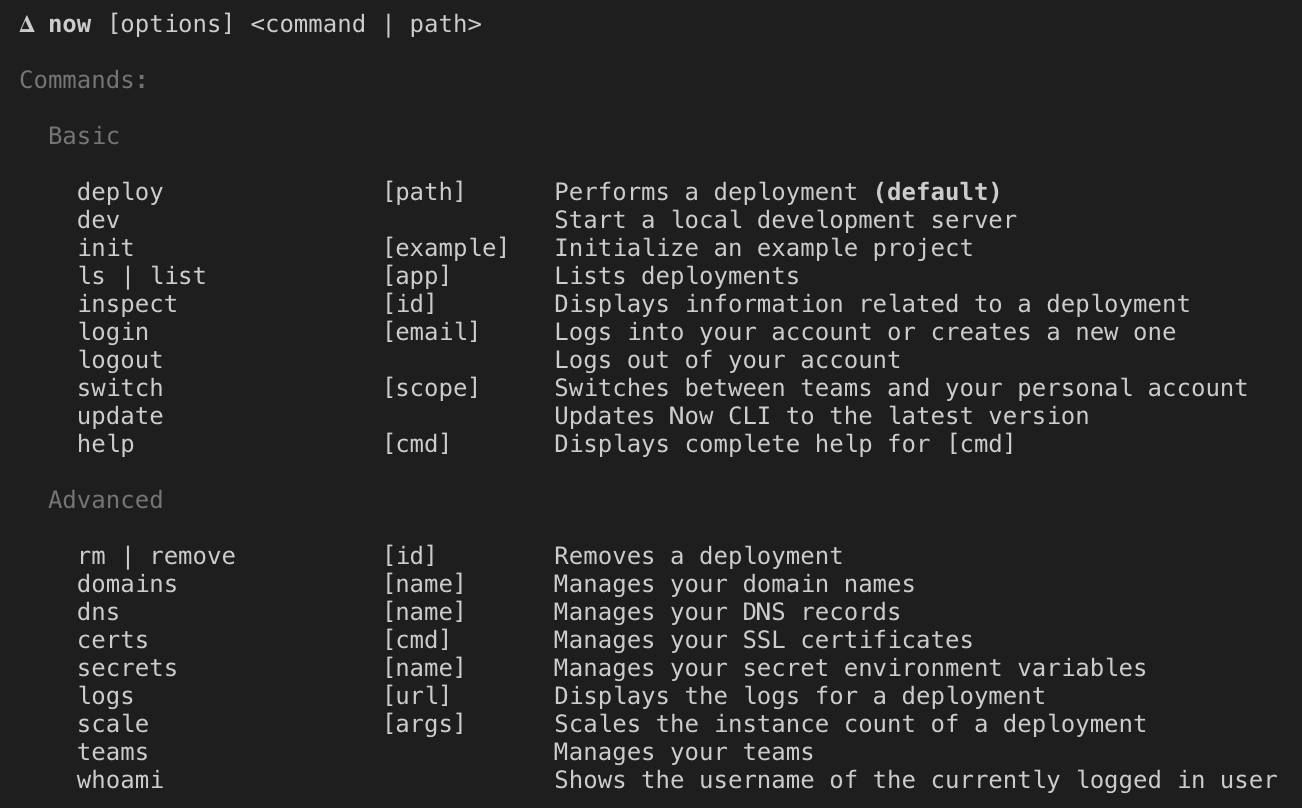Click the '[args]' argument of scale

(x=425, y=724)
